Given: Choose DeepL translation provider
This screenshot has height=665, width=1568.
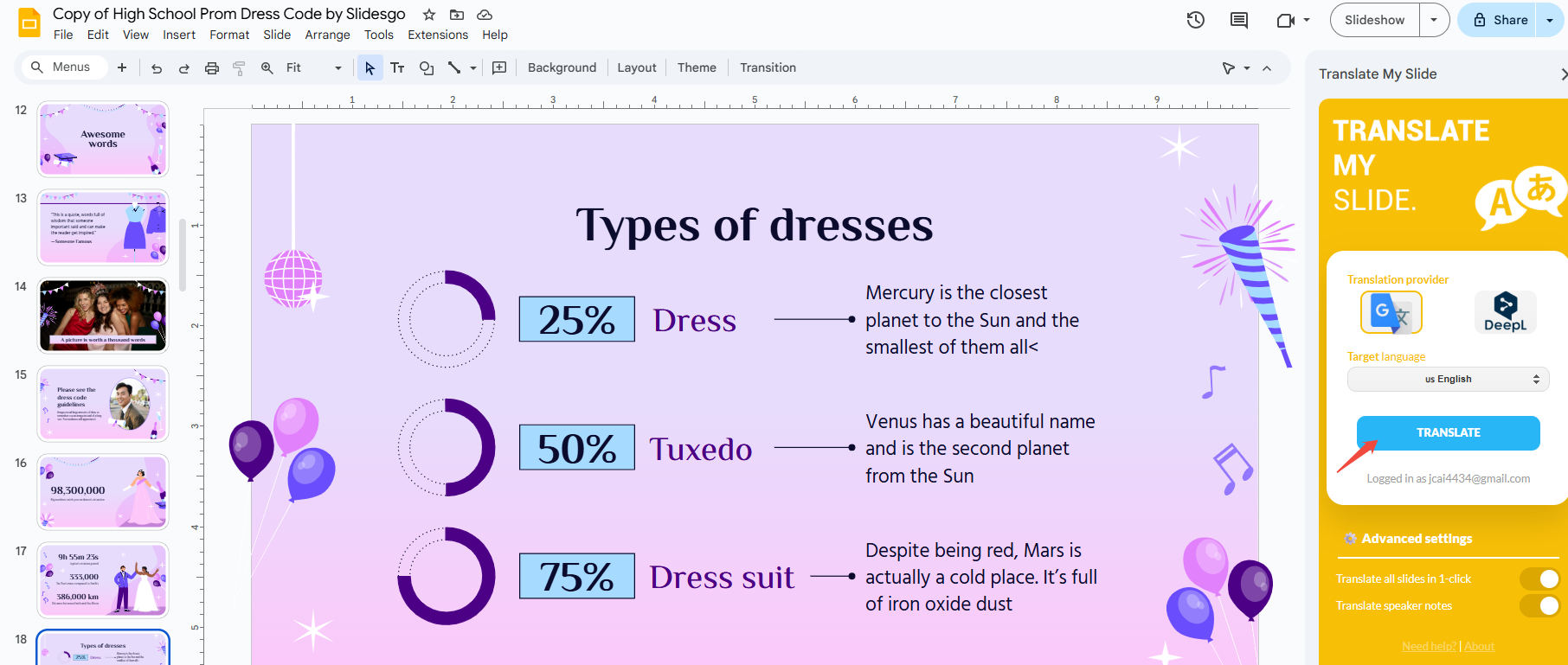Looking at the screenshot, I should [1505, 312].
